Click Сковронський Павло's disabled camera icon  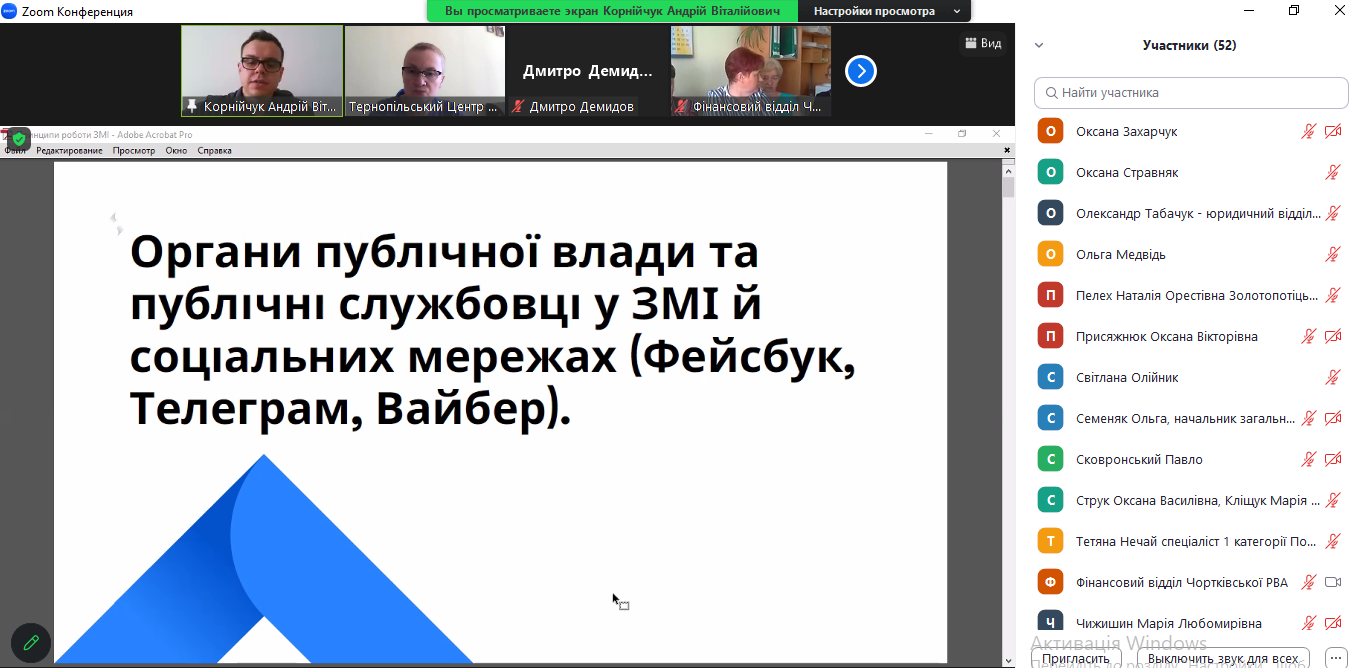(1332, 459)
